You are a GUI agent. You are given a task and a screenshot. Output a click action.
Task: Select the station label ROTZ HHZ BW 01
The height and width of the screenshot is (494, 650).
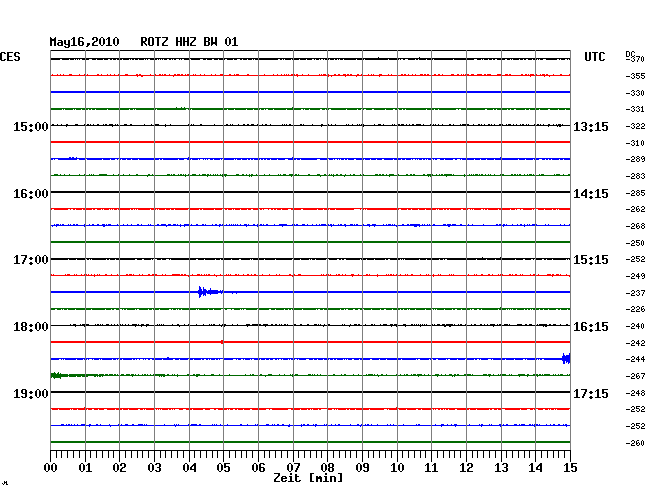[x=189, y=42]
